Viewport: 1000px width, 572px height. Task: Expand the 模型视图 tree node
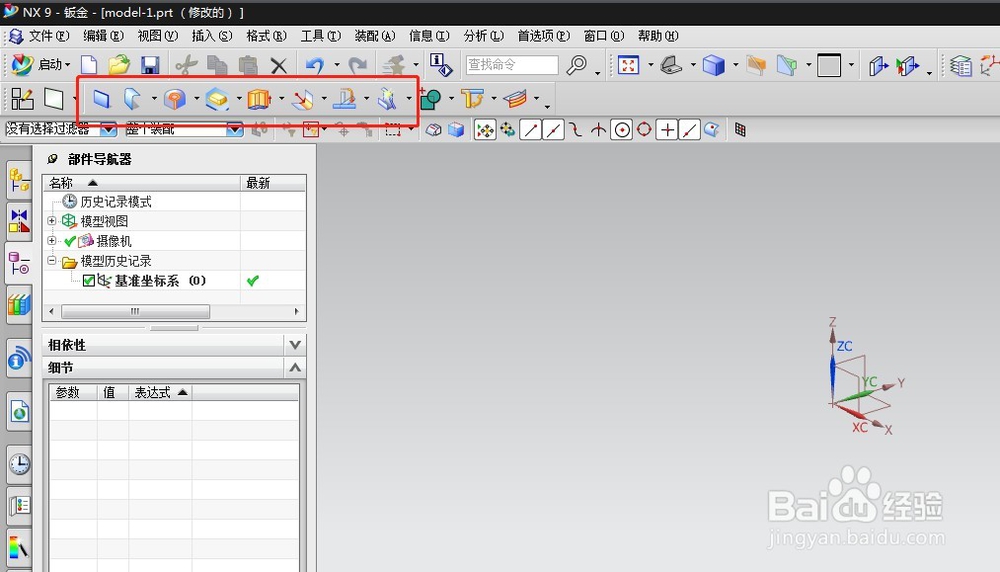pos(52,221)
